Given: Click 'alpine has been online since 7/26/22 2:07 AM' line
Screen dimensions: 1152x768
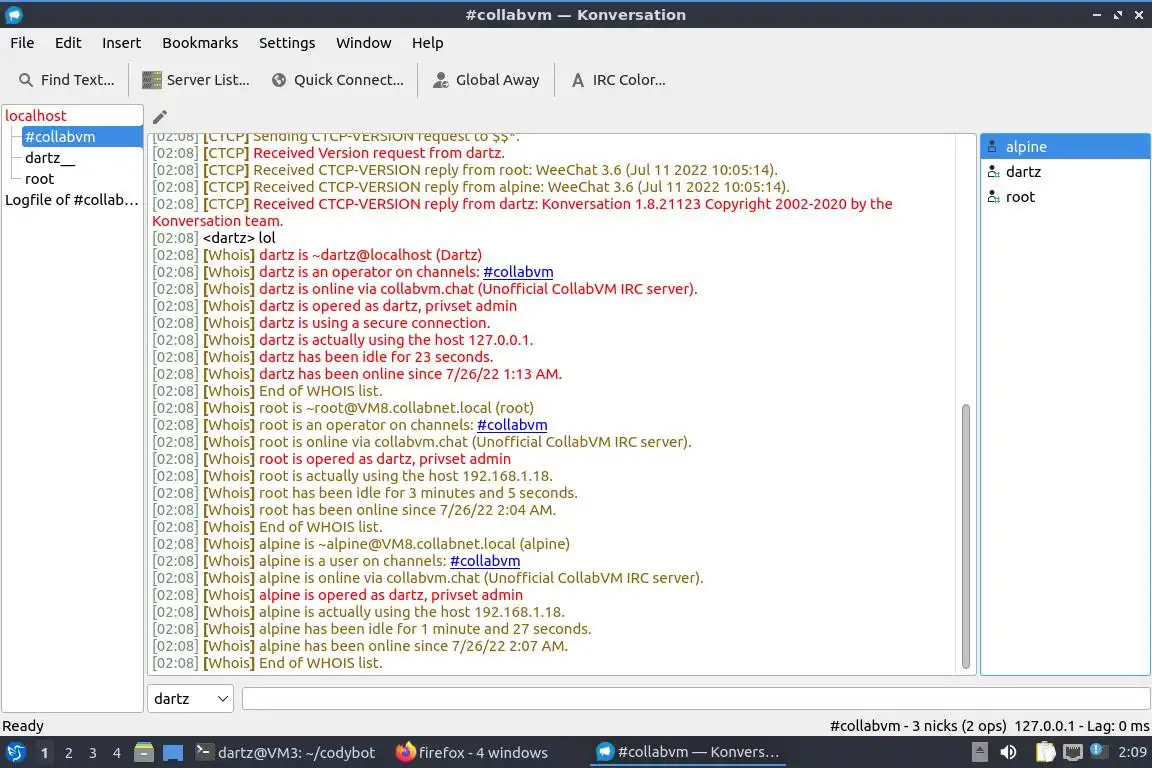Looking at the screenshot, I should pos(413,646).
